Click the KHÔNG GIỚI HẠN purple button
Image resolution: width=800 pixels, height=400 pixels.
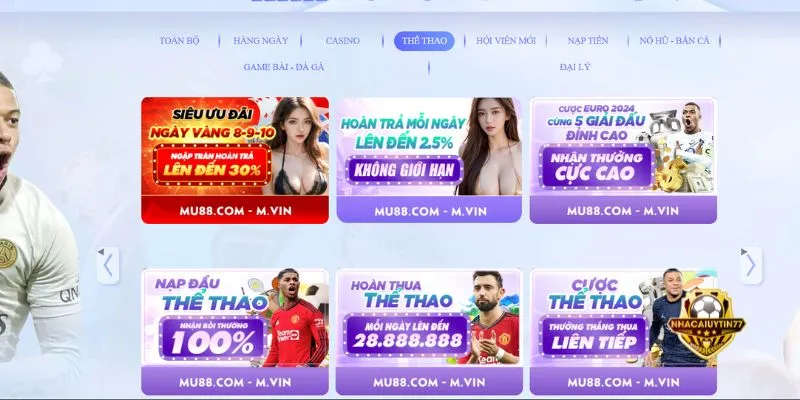coord(404,170)
